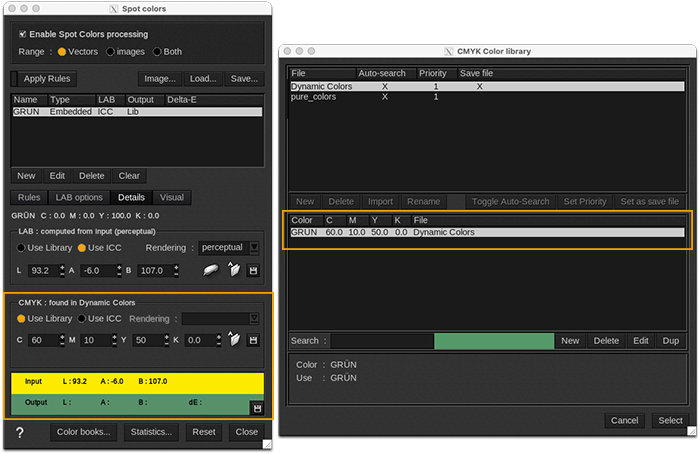
Task: Click the LAB measure instrument icon
Action: (211, 271)
